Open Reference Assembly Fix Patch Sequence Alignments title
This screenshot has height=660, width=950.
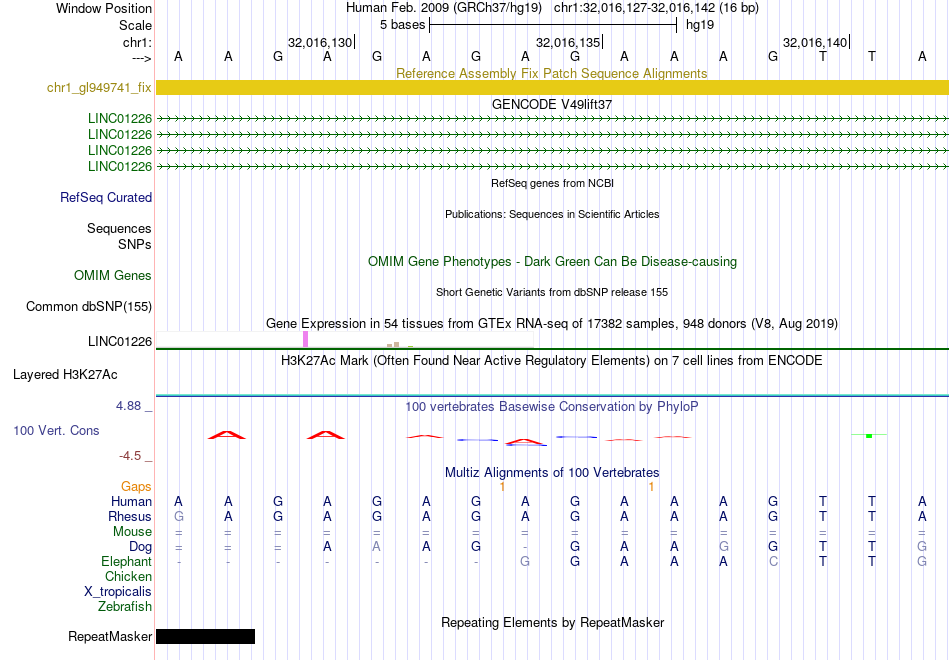[551, 73]
